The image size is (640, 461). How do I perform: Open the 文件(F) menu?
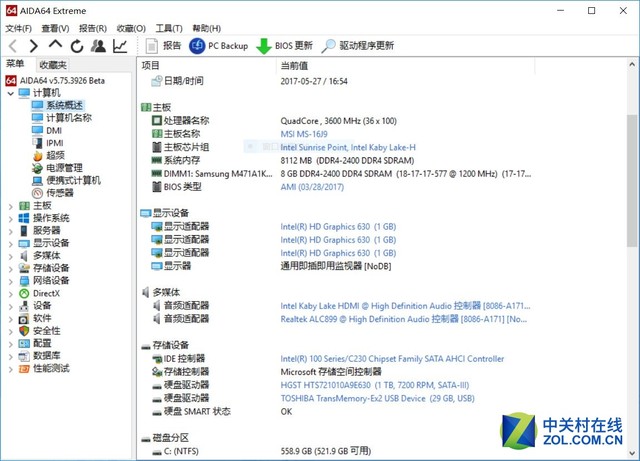pos(18,28)
